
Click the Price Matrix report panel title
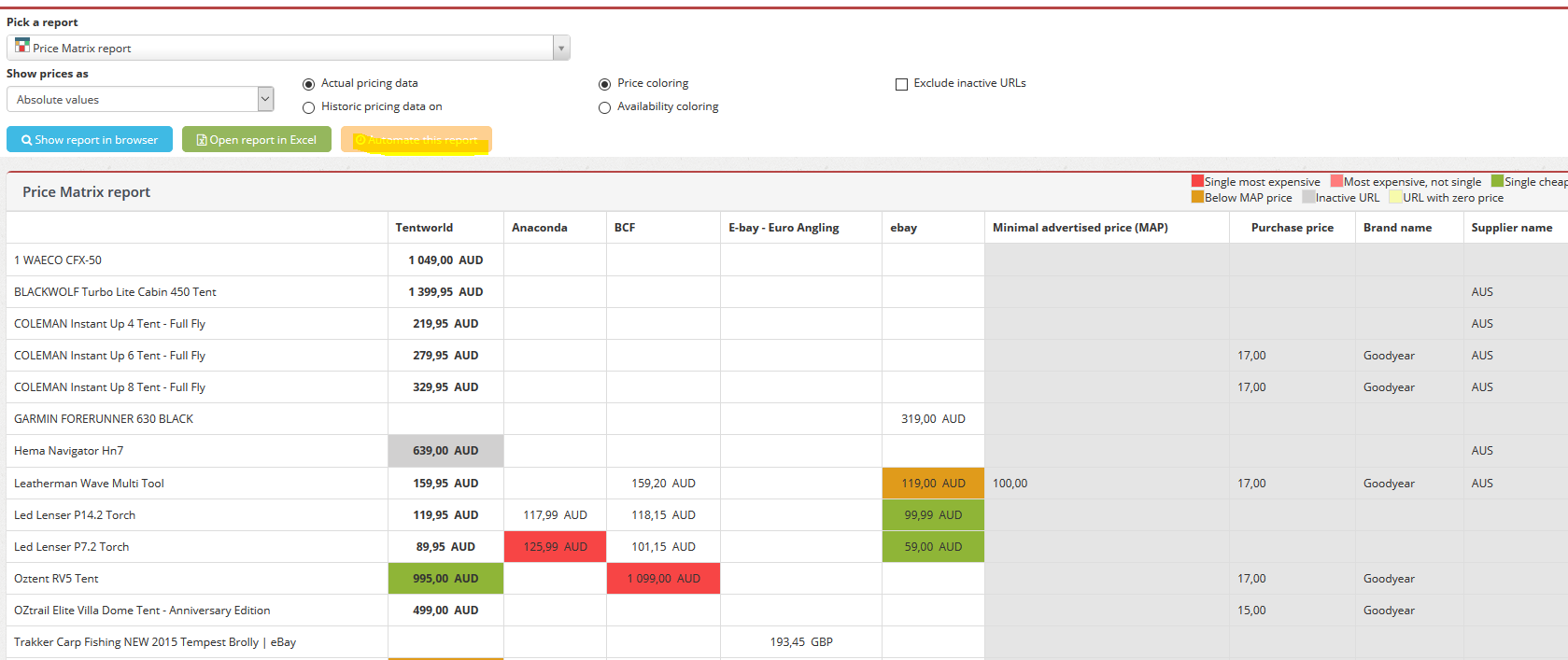click(86, 192)
